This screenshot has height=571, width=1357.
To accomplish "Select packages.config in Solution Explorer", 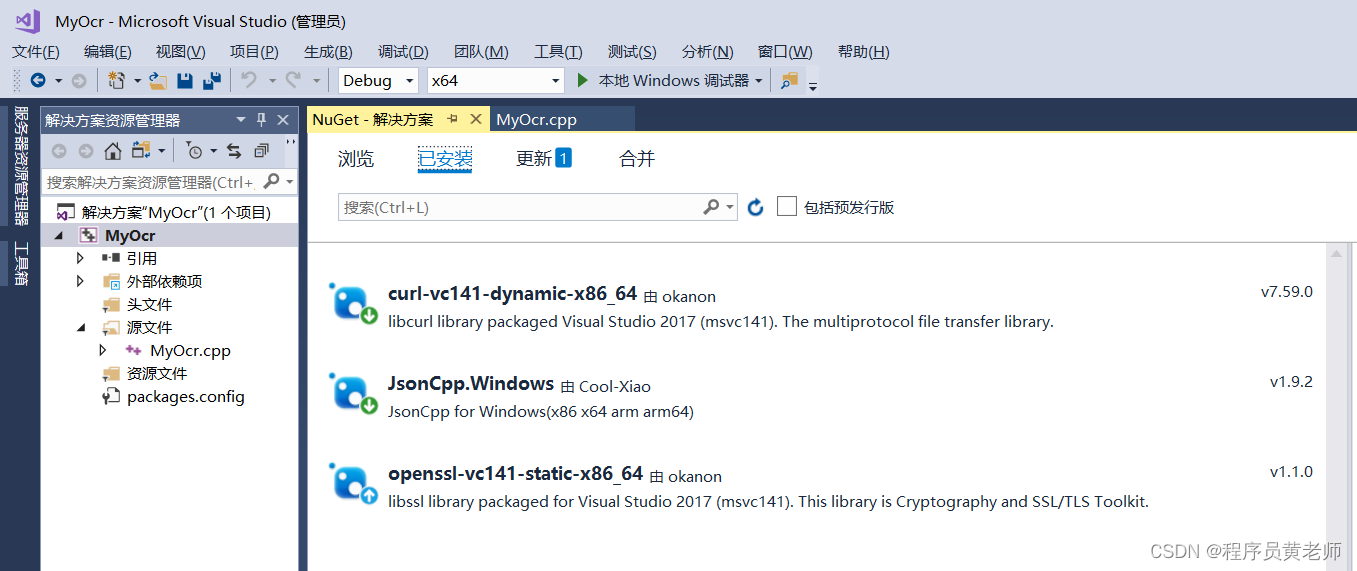I will point(186,396).
